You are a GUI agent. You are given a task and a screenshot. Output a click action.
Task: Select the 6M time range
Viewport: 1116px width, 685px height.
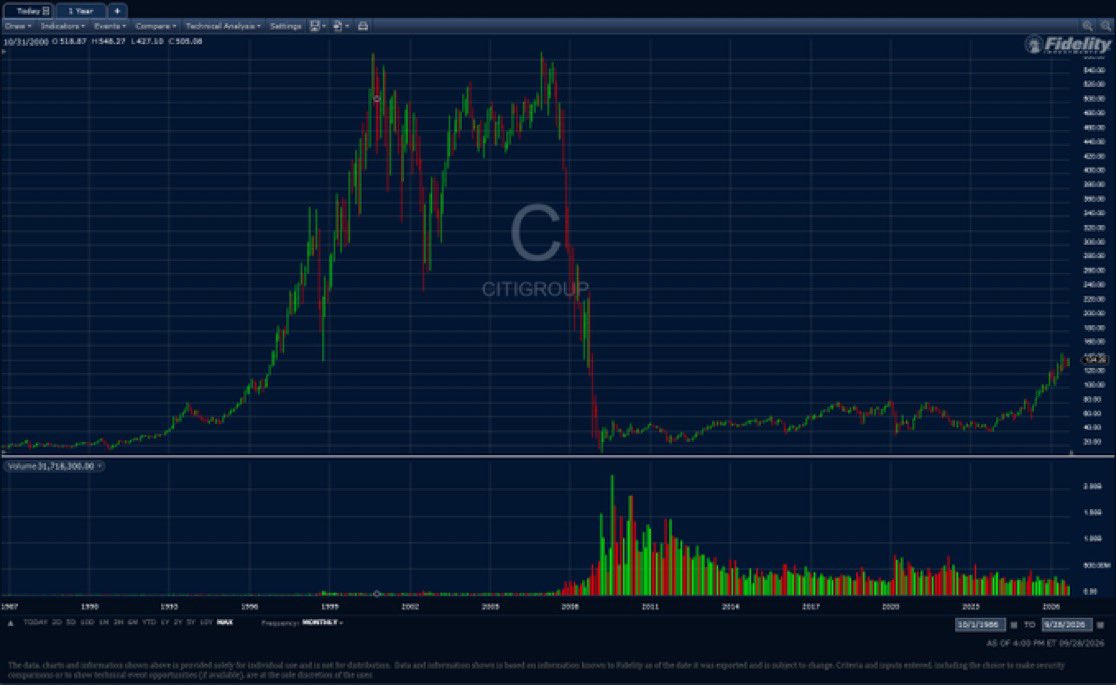point(132,622)
